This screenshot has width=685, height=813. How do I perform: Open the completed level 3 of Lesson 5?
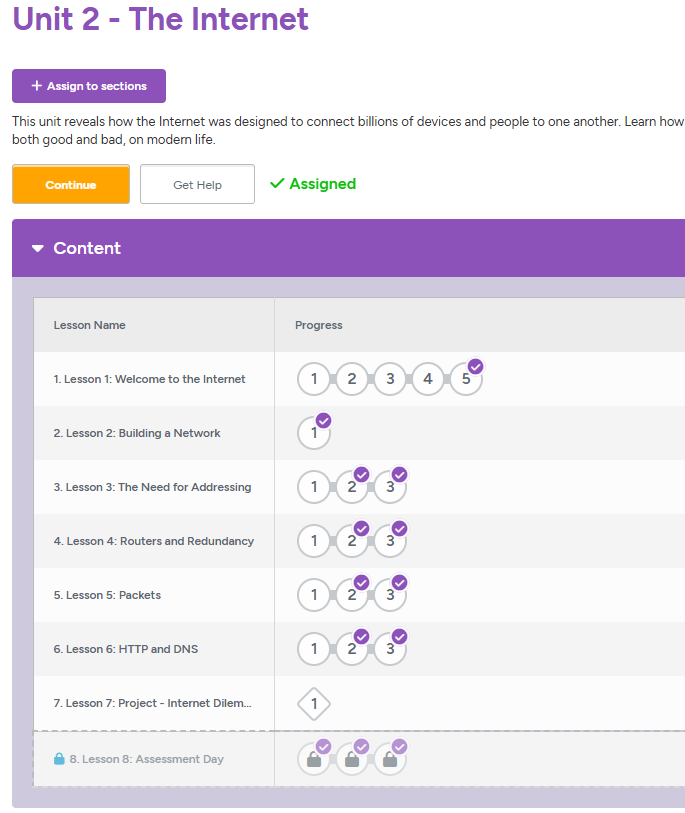390,595
